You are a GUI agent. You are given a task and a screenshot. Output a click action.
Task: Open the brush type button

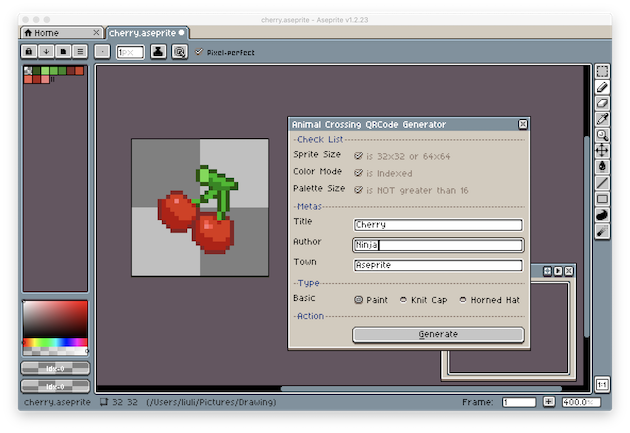click(102, 52)
